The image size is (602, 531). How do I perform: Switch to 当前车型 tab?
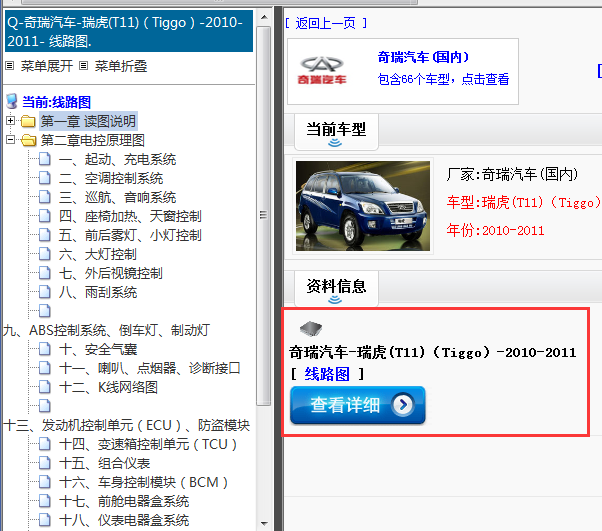click(336, 132)
